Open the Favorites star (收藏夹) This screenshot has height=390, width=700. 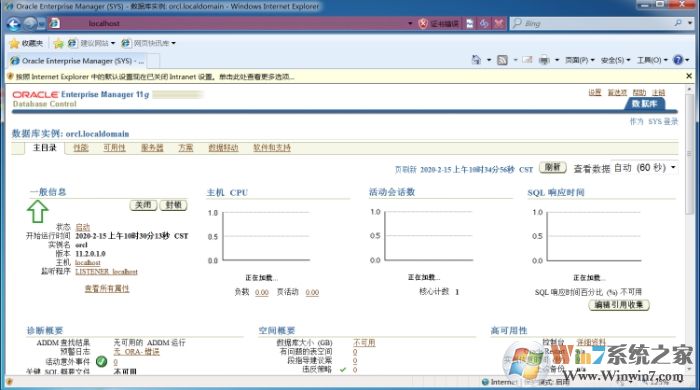[26, 43]
